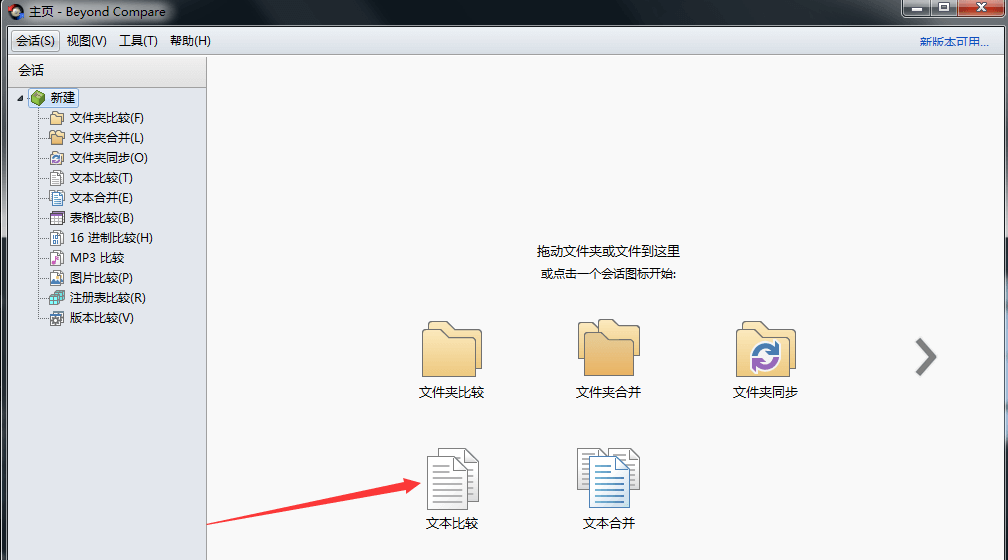Image resolution: width=1008 pixels, height=560 pixels.
Task: Collapse the 新建 tree node triangle
Action: pos(22,98)
